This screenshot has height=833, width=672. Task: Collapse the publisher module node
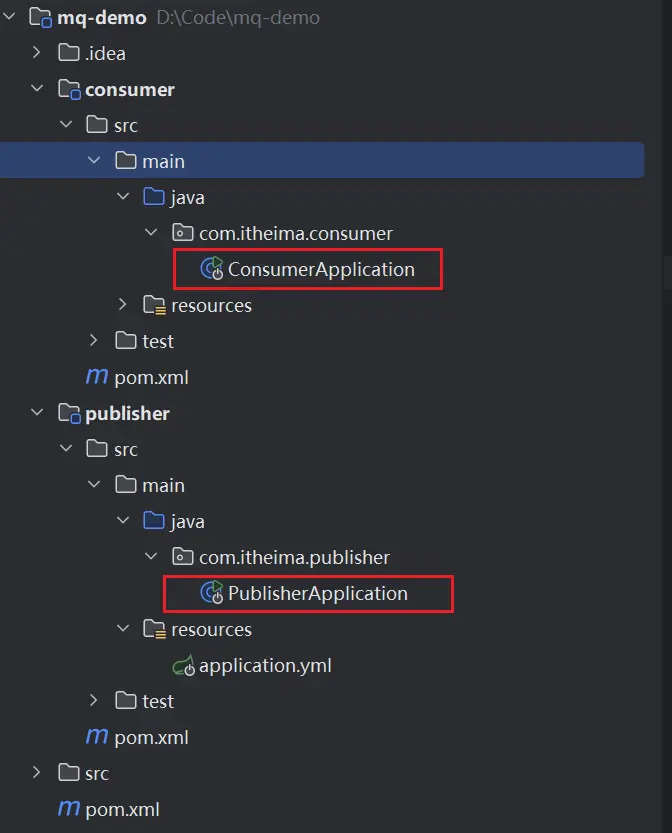(x=37, y=413)
